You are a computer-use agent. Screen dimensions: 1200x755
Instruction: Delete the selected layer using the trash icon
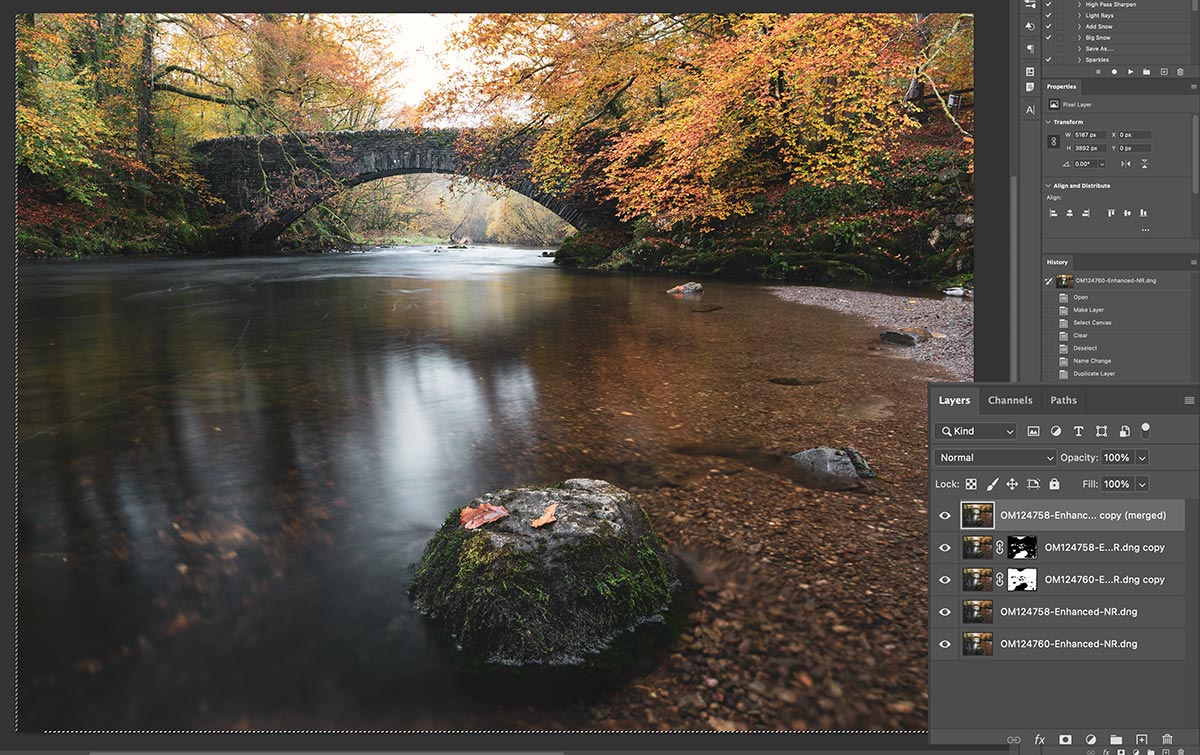(x=1166, y=740)
